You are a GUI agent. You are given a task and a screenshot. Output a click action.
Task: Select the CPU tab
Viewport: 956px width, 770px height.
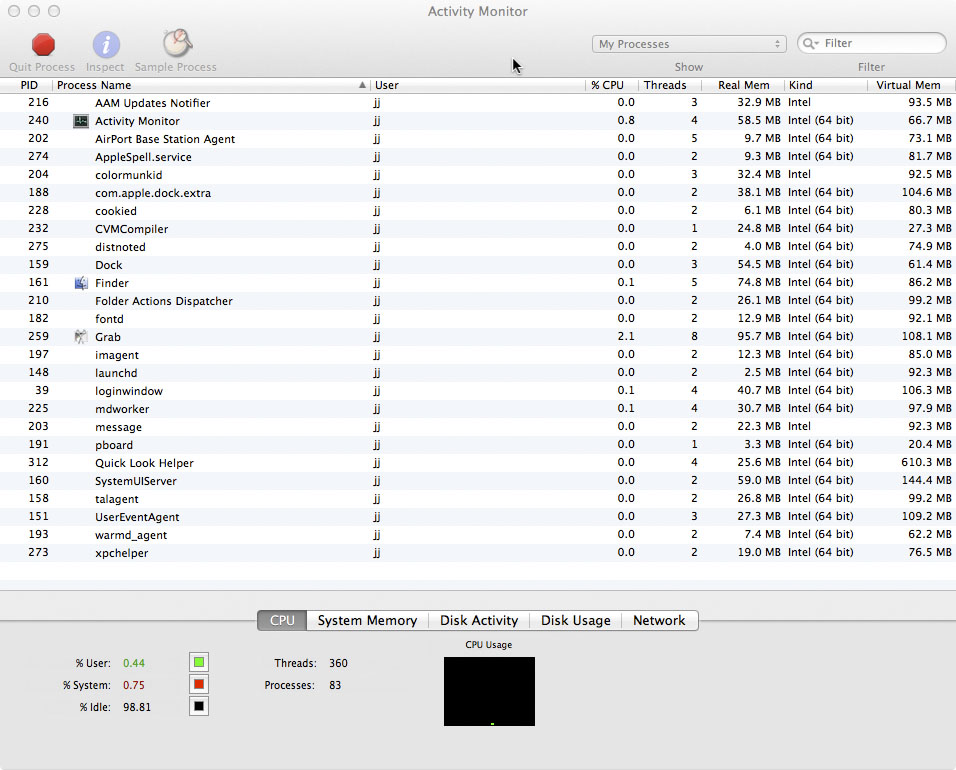tap(282, 621)
